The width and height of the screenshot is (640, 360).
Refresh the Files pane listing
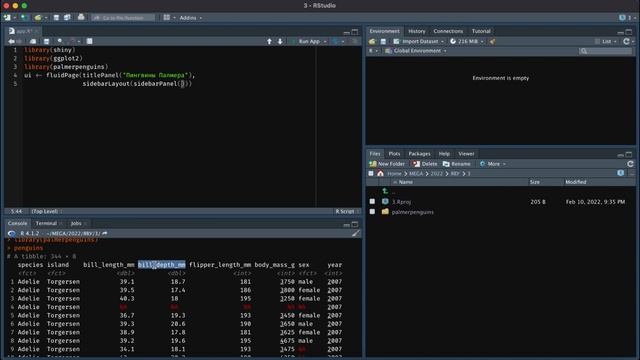pos(630,164)
